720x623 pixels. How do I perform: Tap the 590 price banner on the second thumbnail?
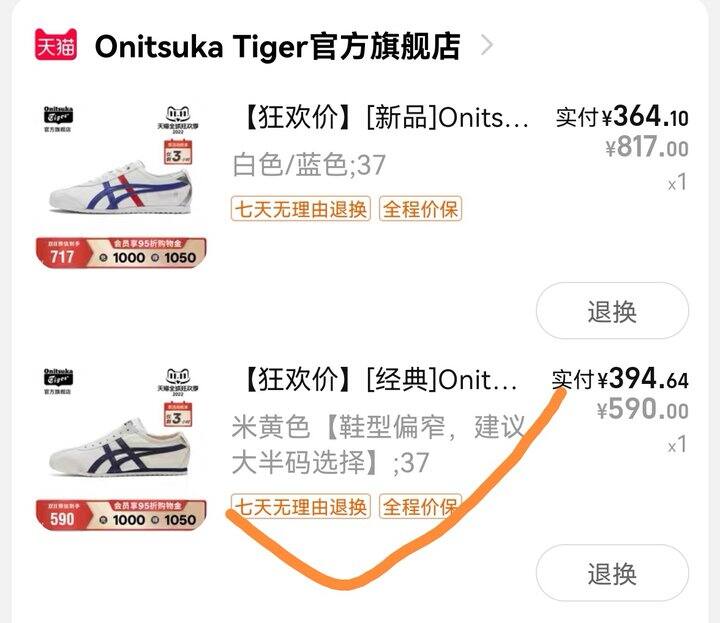[x=121, y=515]
